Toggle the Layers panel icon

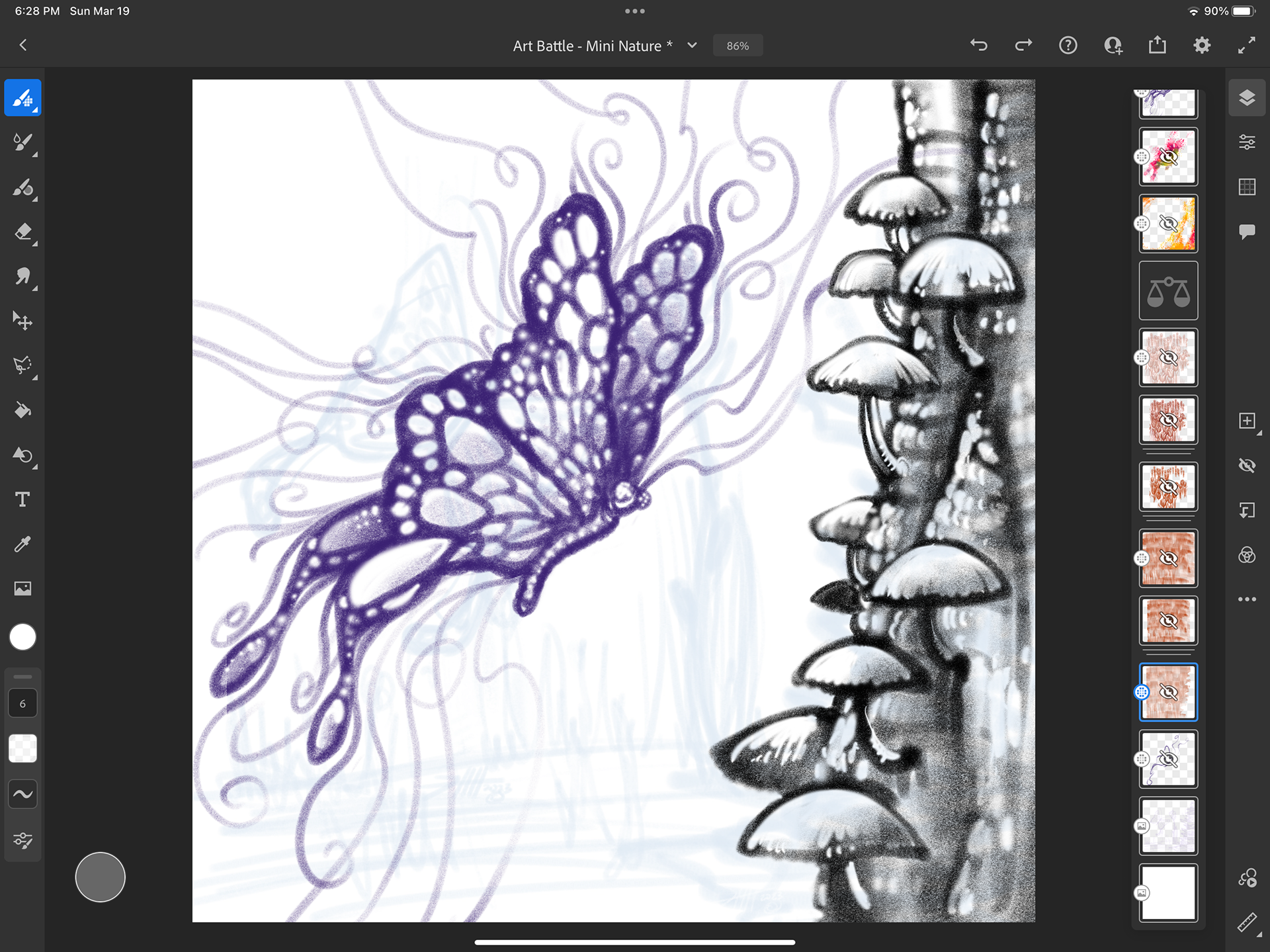pyautogui.click(x=1247, y=98)
